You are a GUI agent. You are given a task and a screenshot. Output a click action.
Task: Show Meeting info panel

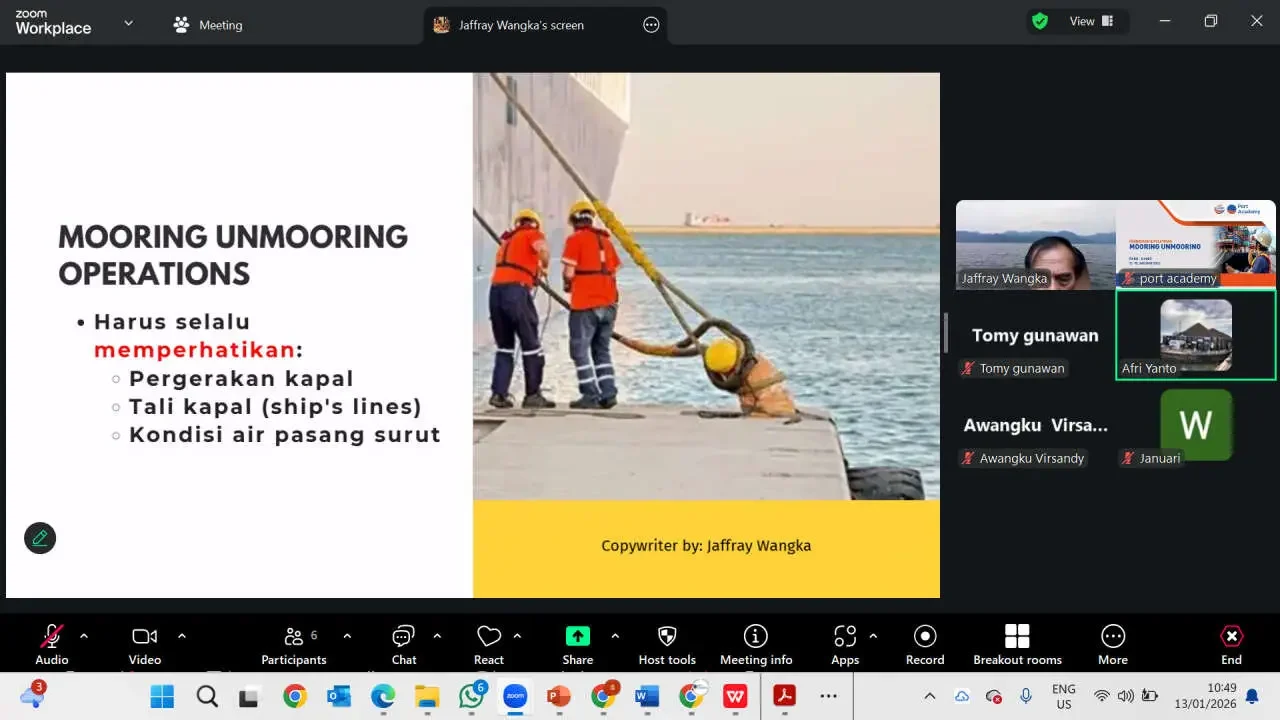[756, 644]
